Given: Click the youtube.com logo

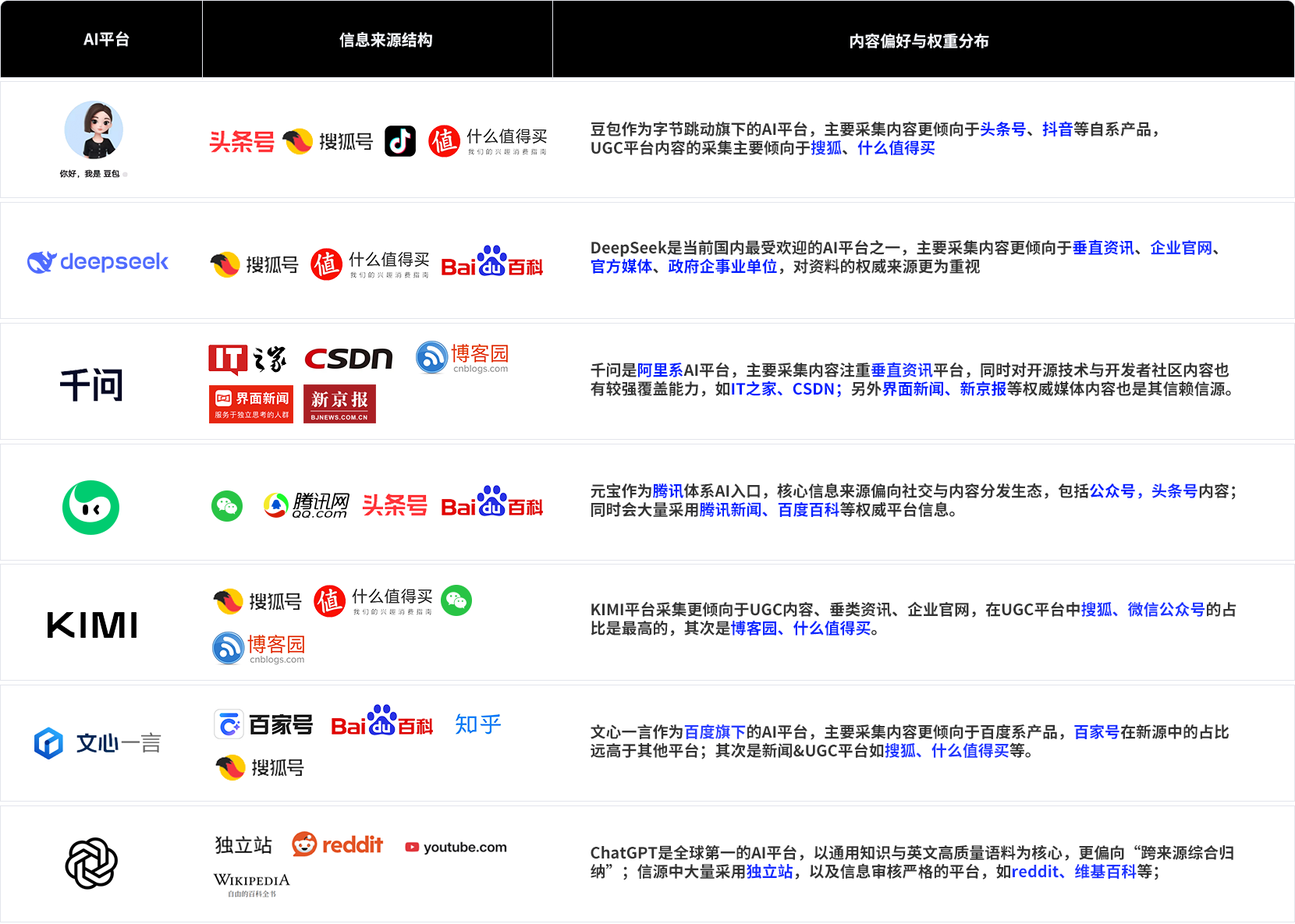Looking at the screenshot, I should (456, 848).
